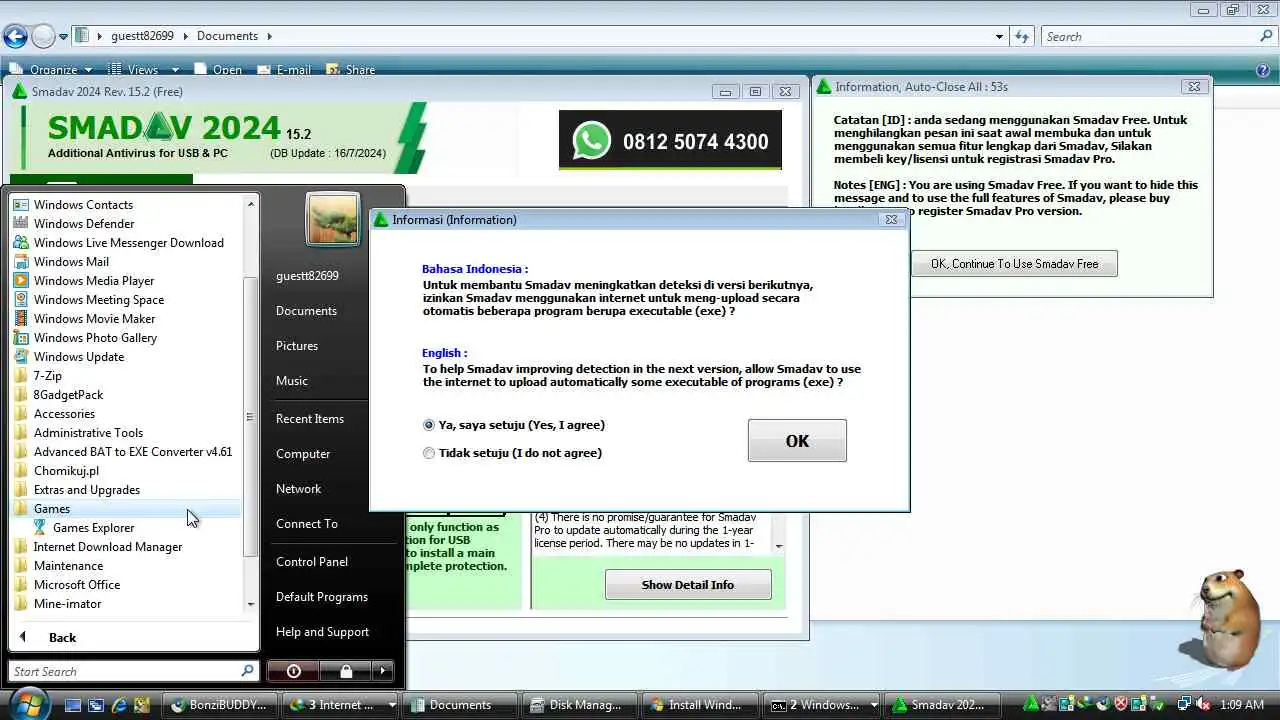Open Views dropdown in Explorer toolbar

[143, 69]
